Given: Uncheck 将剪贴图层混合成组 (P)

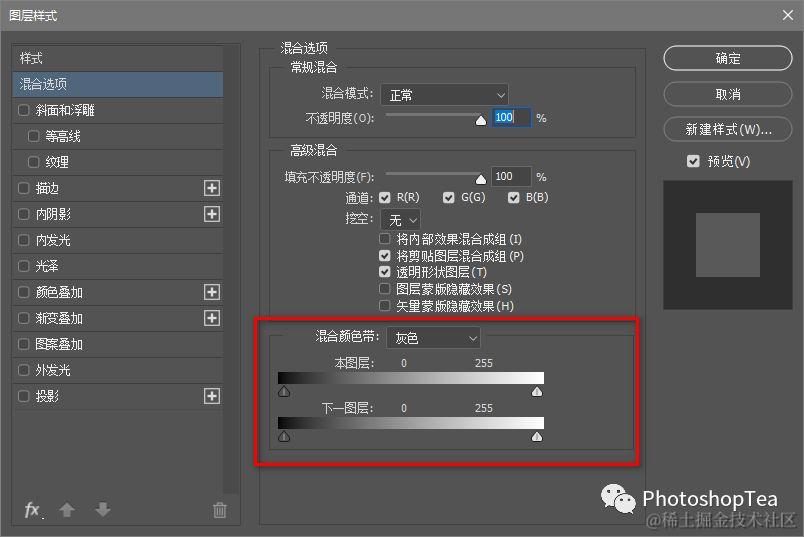Looking at the screenshot, I should 385,255.
